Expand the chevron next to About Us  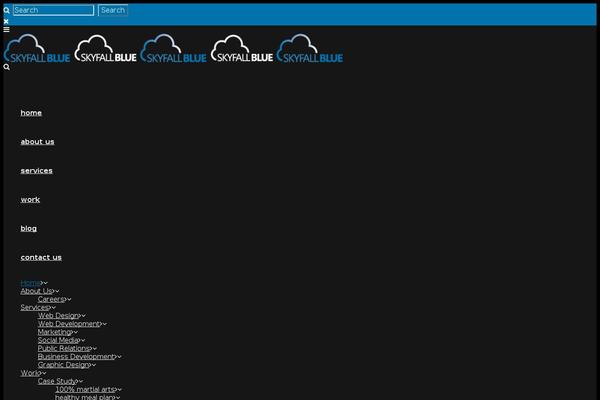[x=57, y=291]
